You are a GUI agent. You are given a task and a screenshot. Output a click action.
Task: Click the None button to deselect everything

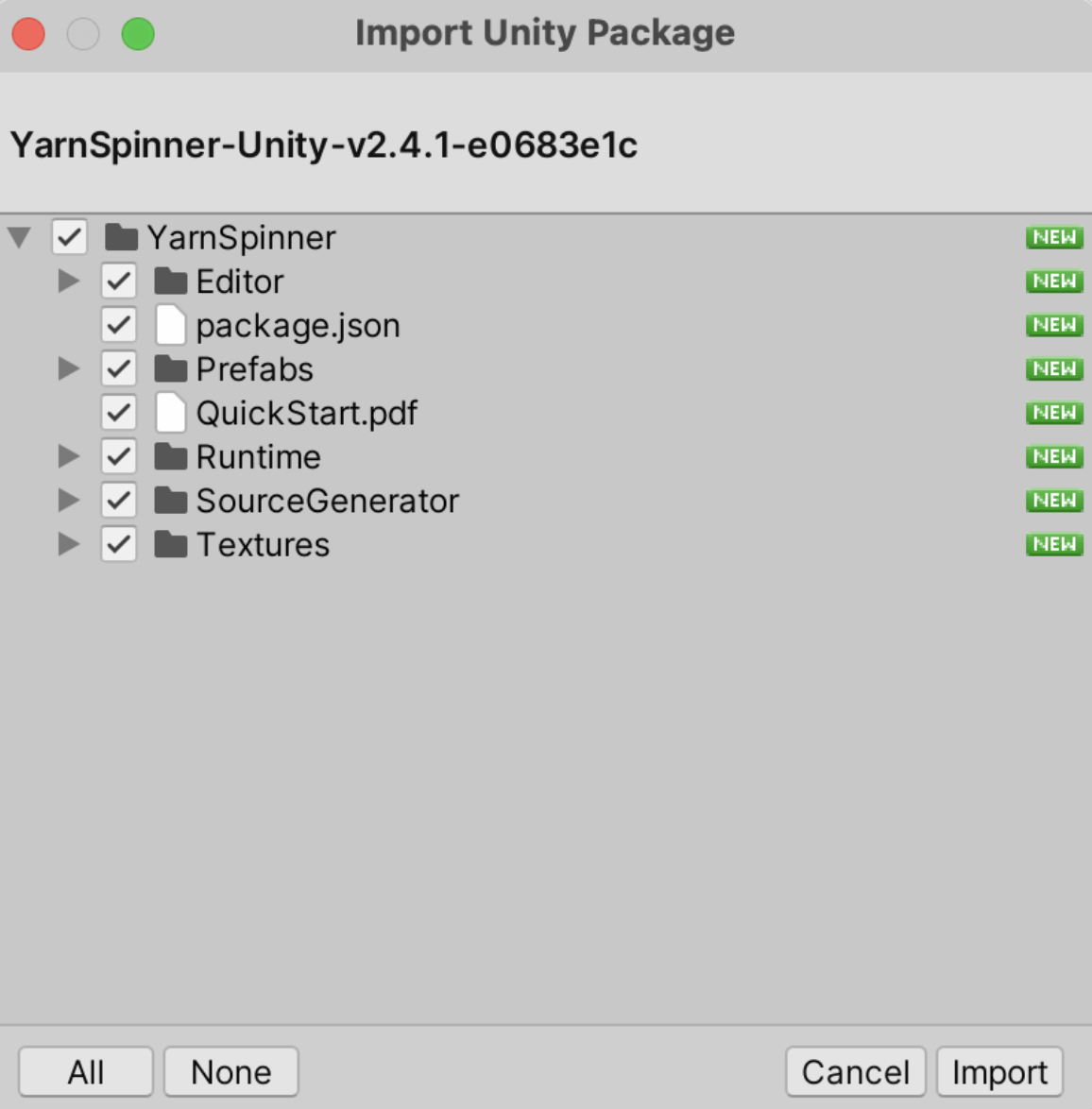coord(231,1072)
